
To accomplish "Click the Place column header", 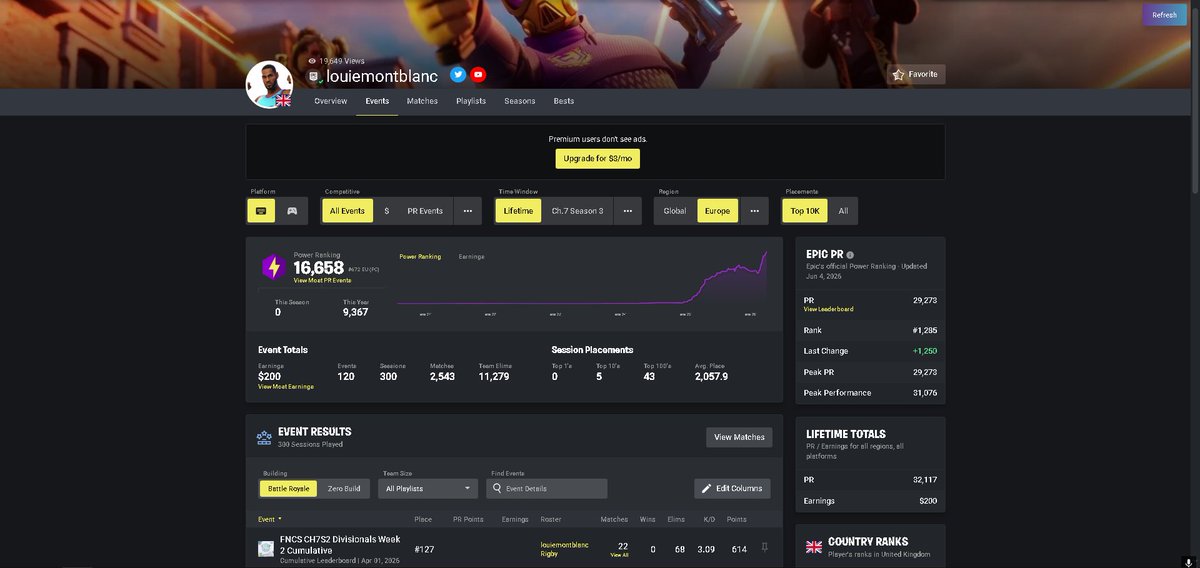I will [423, 519].
